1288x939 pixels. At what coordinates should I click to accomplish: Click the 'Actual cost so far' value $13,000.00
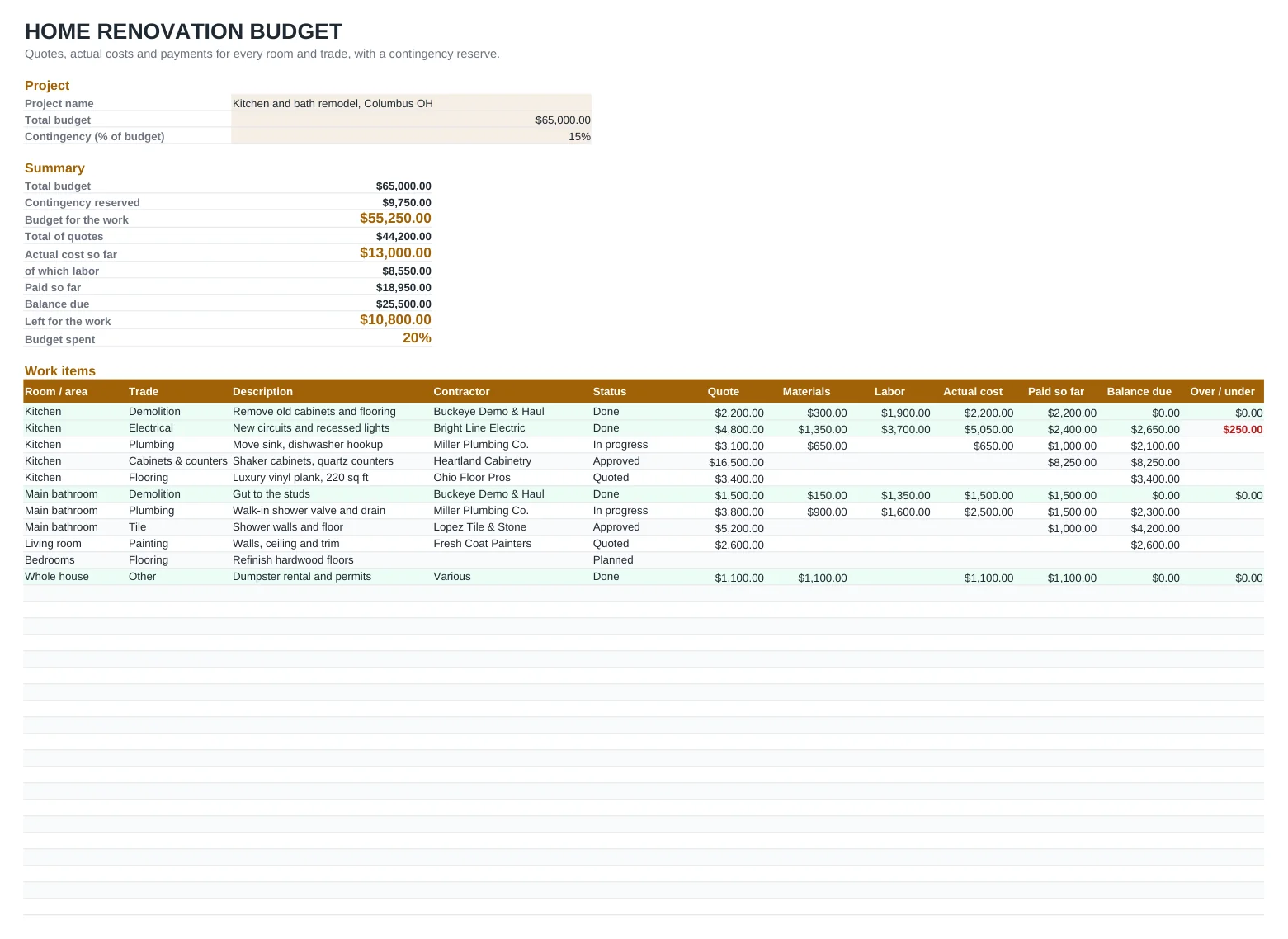[x=395, y=253]
